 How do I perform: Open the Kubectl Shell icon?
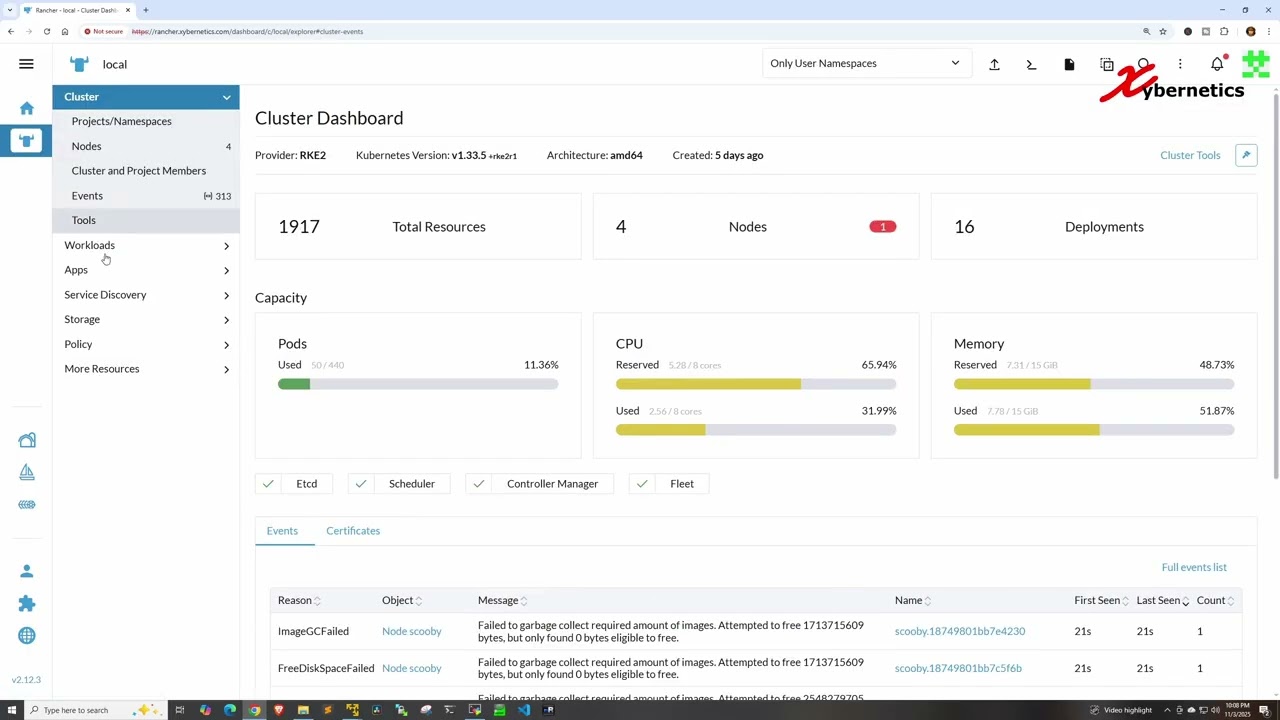click(1031, 64)
